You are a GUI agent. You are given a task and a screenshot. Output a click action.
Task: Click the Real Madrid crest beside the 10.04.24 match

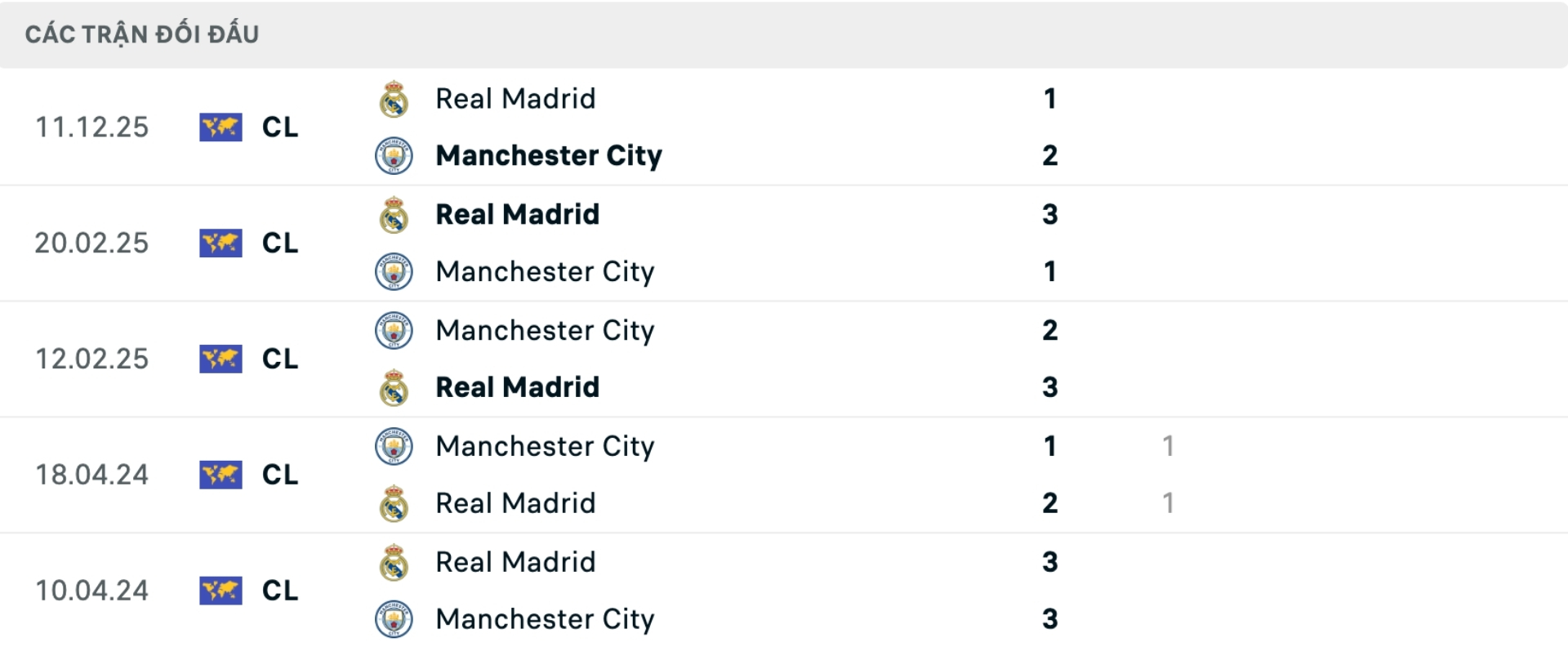393,561
